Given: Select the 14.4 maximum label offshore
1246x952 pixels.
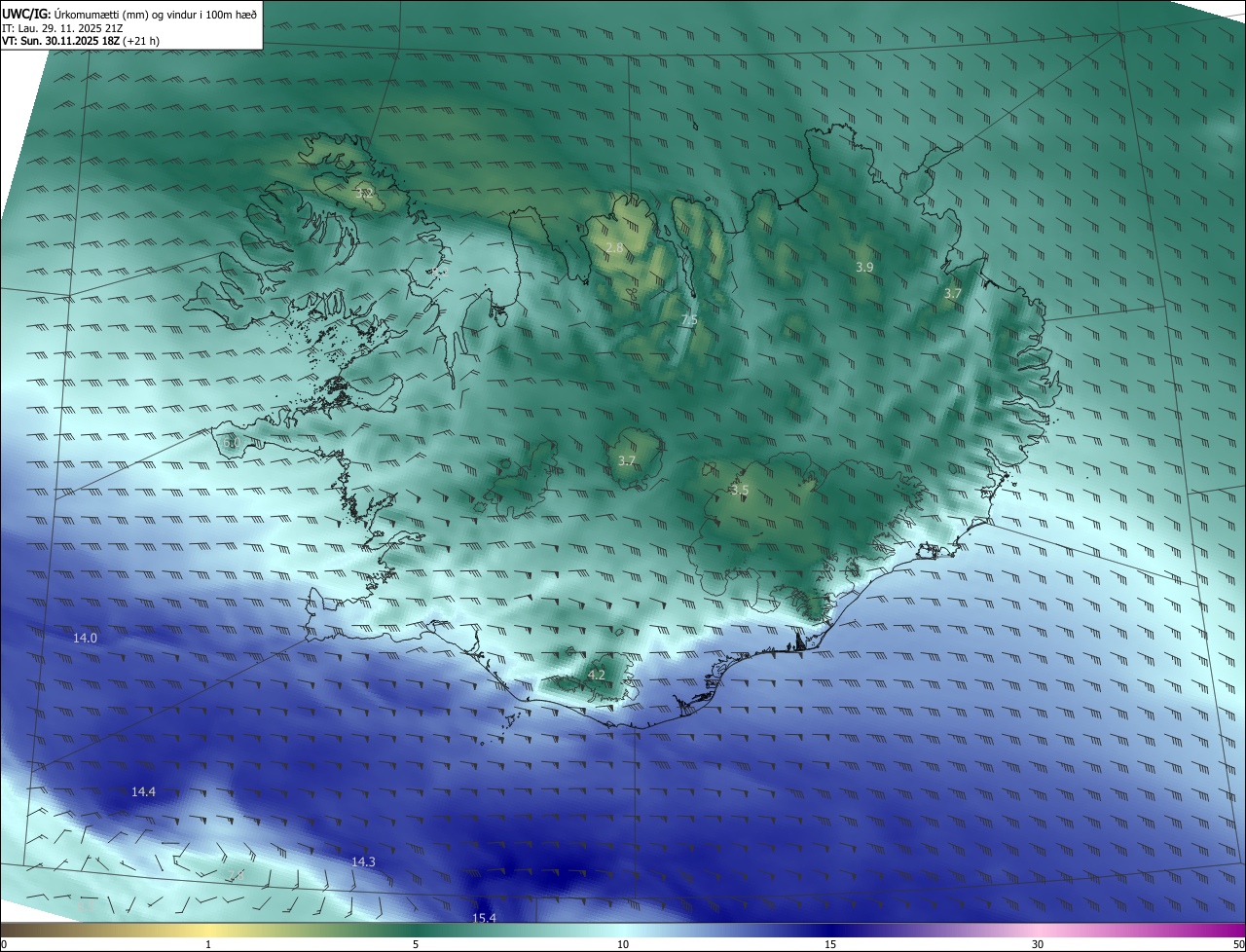Looking at the screenshot, I should tap(143, 791).
